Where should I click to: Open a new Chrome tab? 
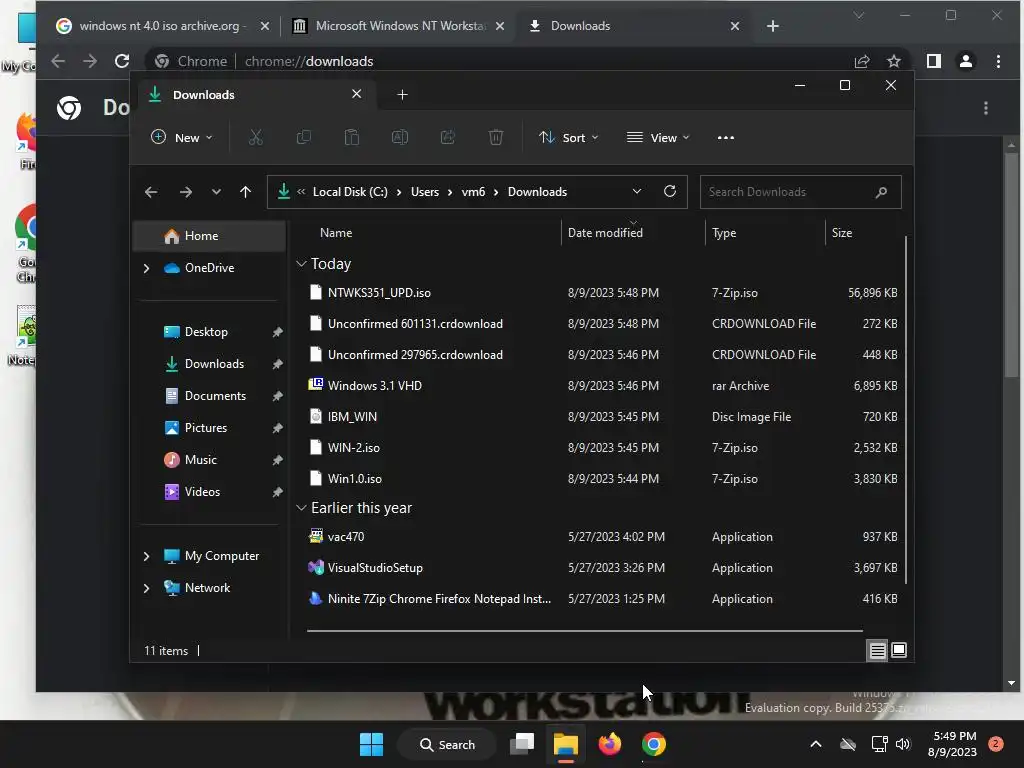coord(773,26)
